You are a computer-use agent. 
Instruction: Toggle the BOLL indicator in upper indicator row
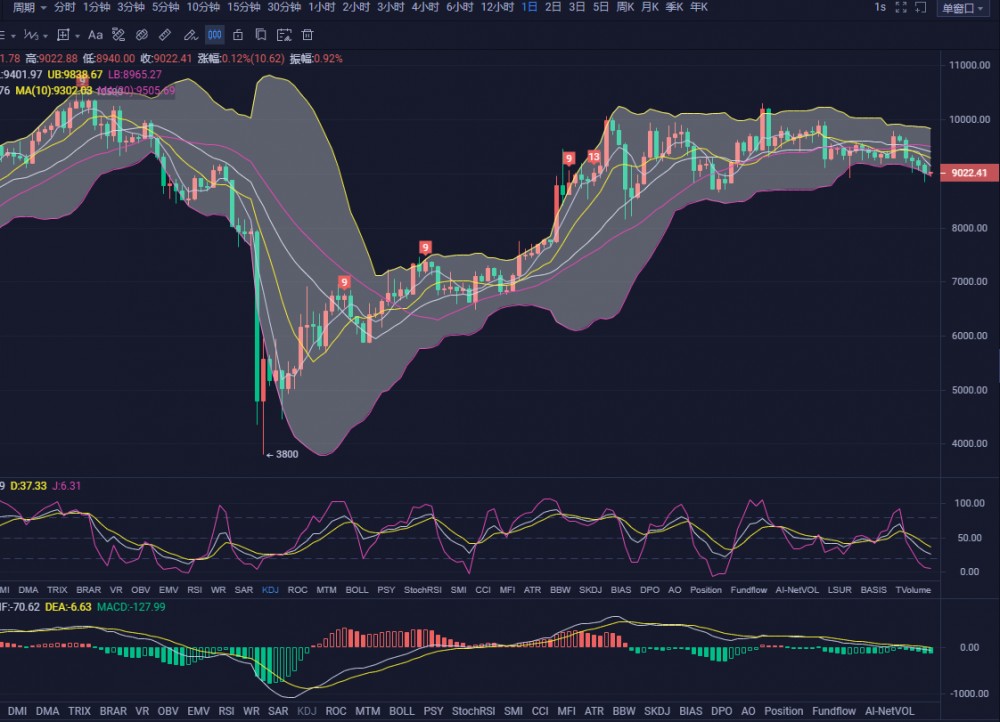coord(357,590)
